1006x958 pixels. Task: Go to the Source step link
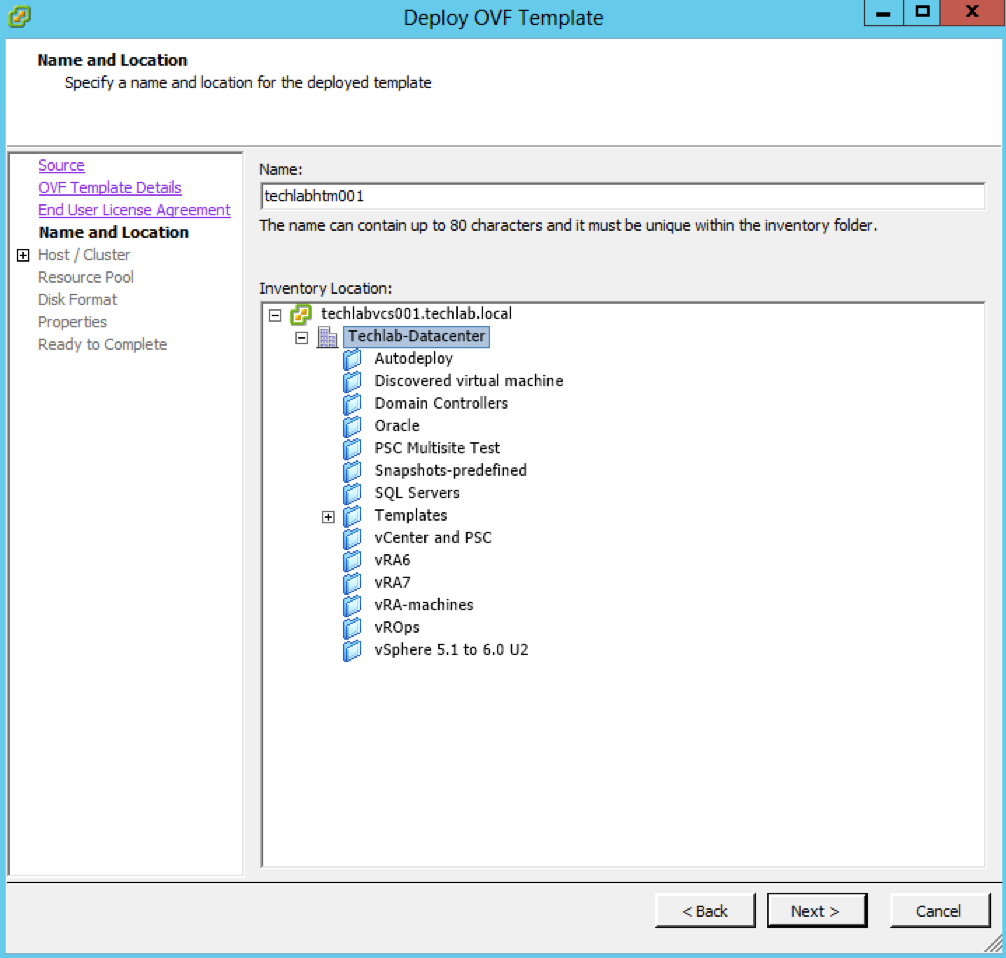[x=61, y=165]
